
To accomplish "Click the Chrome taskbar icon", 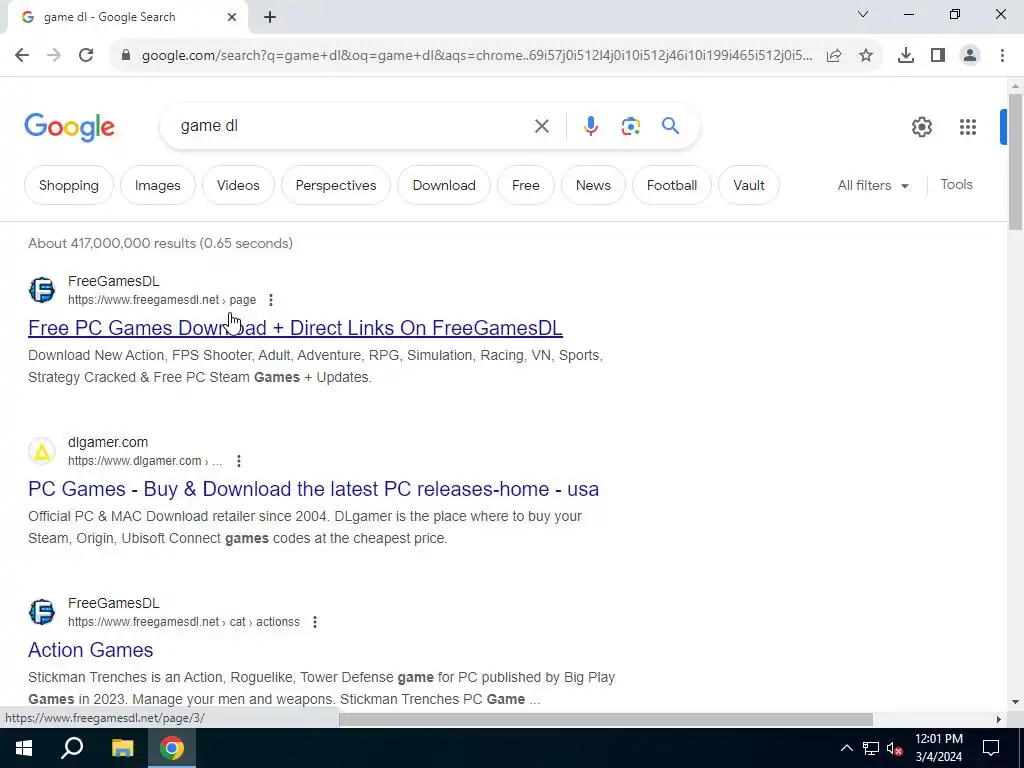I will (172, 748).
